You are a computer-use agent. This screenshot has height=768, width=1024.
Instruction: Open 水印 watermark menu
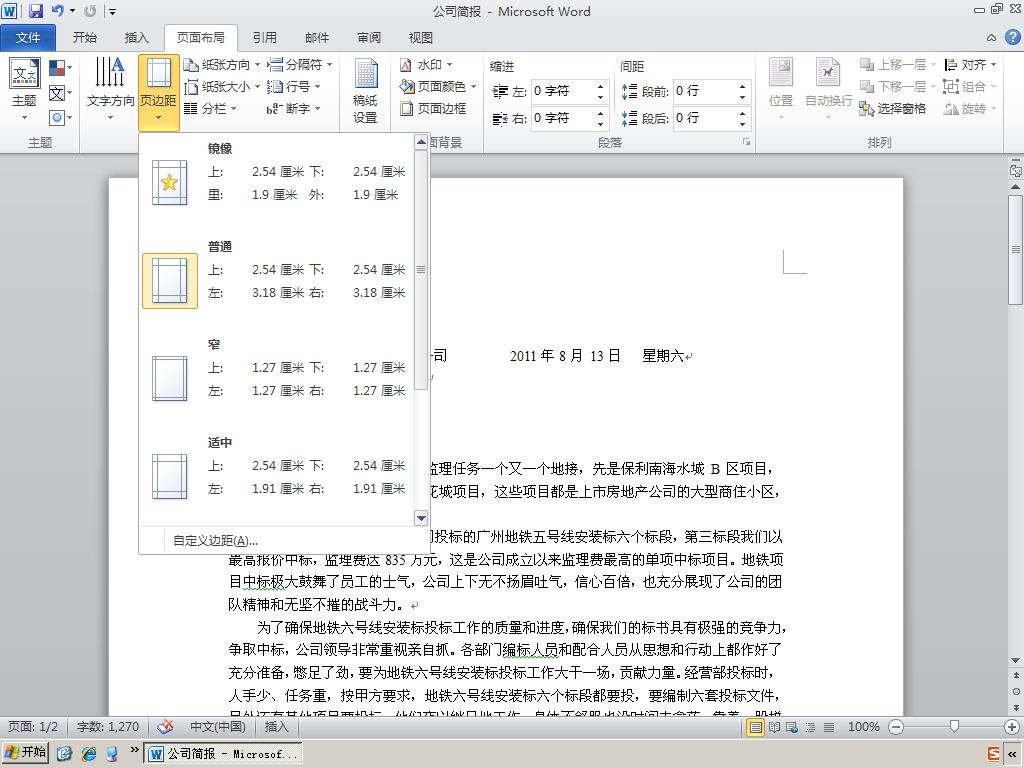tap(426, 65)
